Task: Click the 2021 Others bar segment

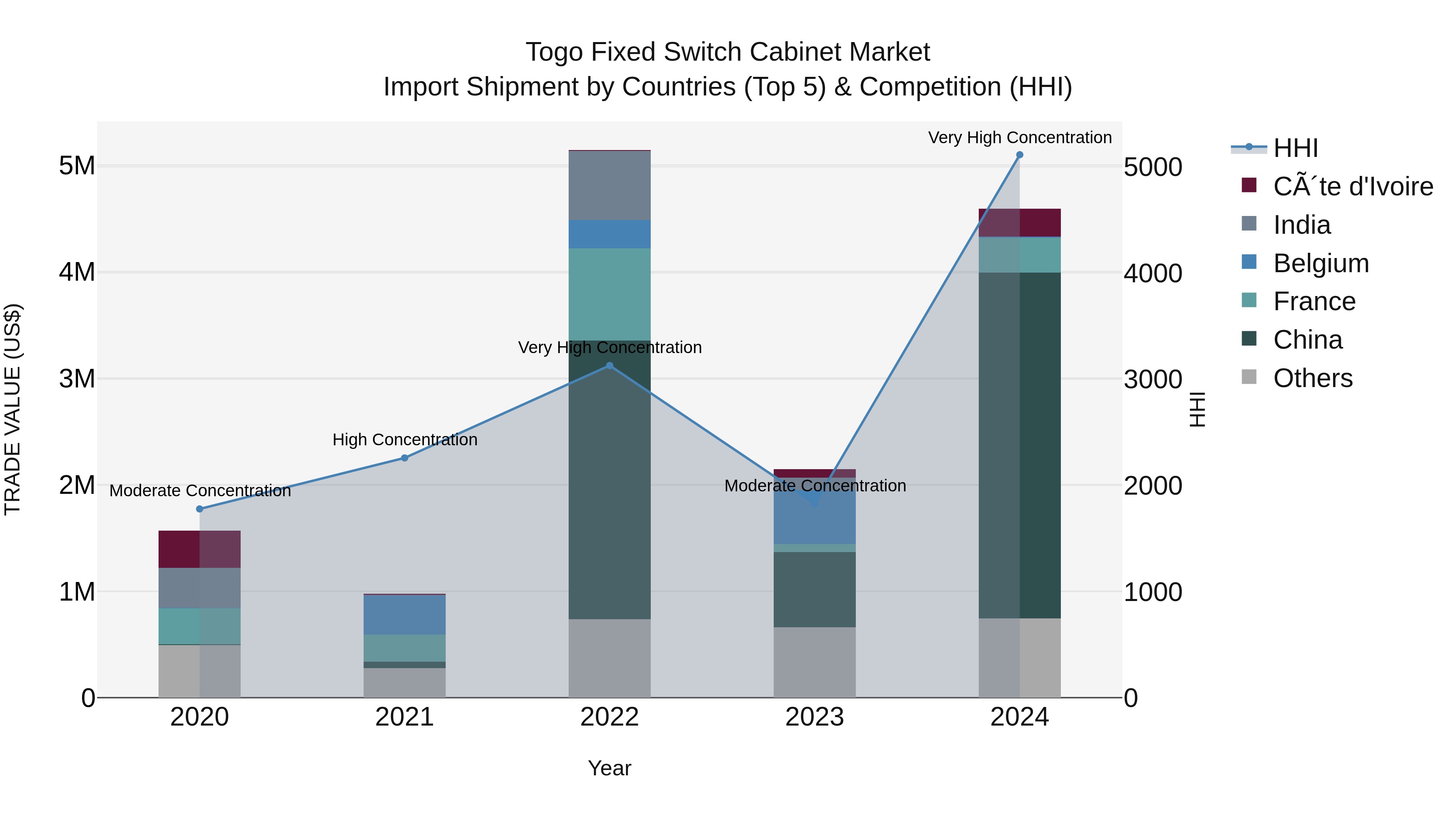Action: [405, 684]
